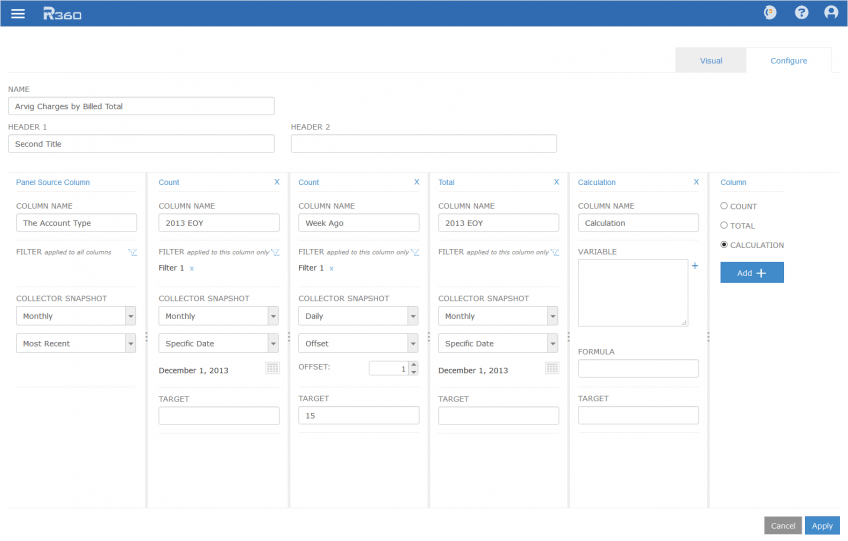Increase the OFFSET value

point(414,365)
